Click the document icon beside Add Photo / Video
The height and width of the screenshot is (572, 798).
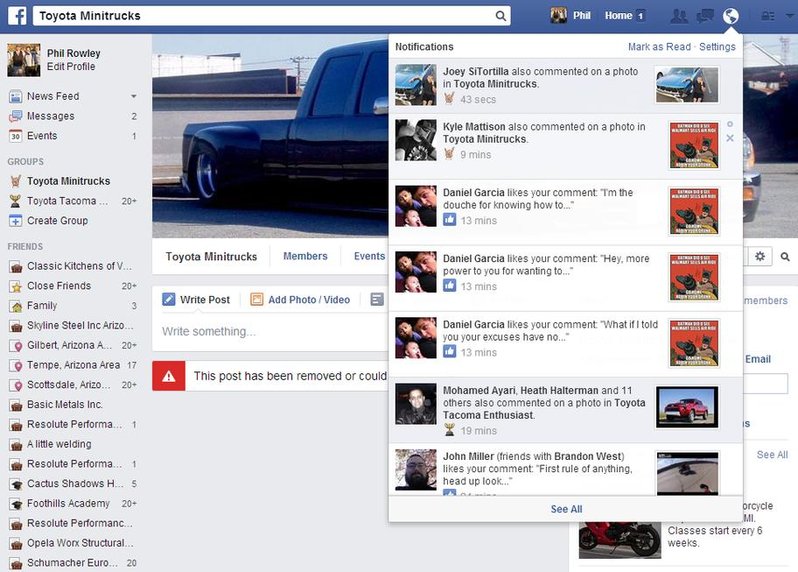pyautogui.click(x=377, y=299)
